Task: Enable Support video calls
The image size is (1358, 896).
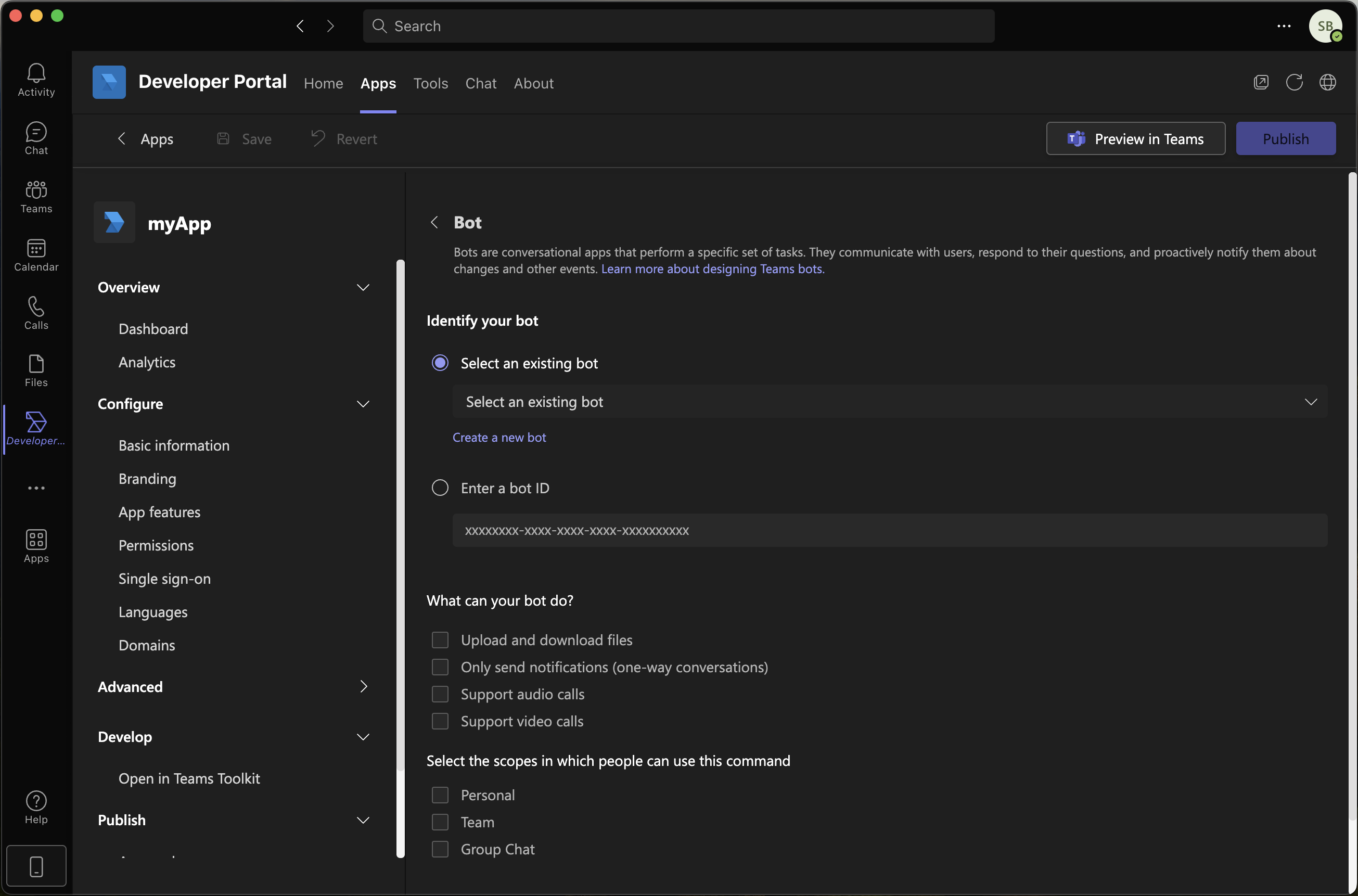Action: (x=440, y=721)
